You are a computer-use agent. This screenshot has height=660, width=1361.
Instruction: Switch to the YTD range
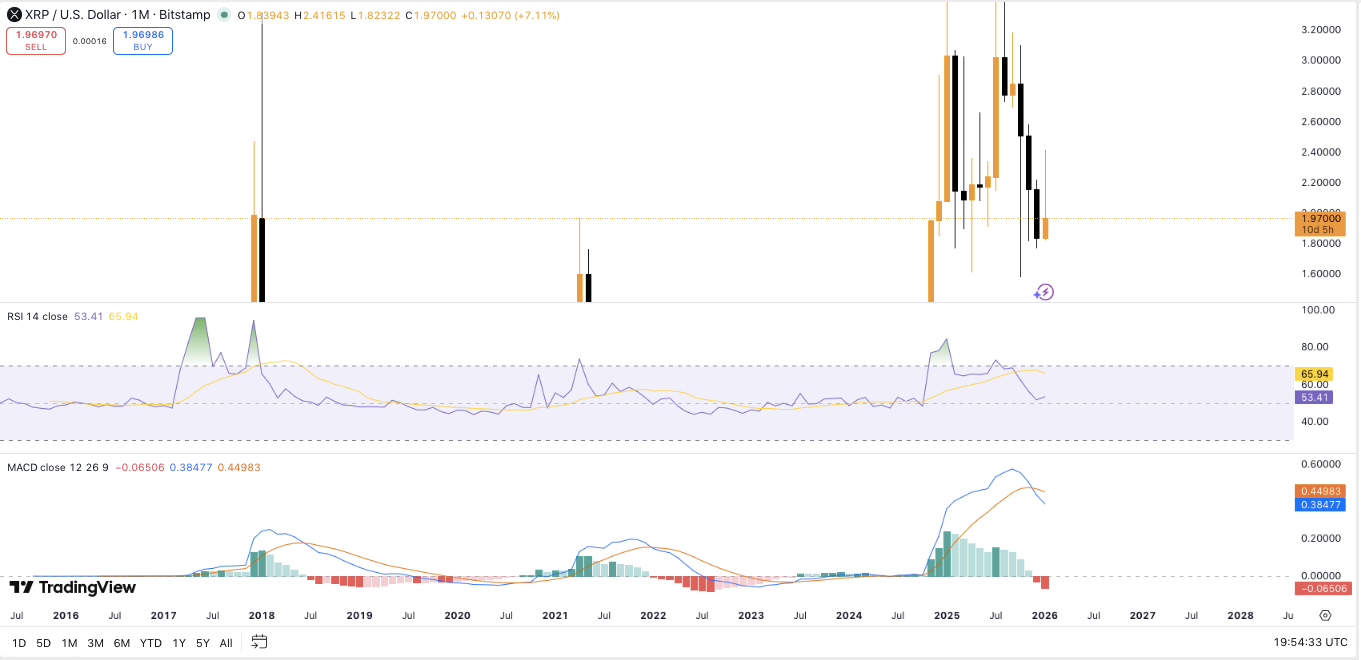click(151, 643)
